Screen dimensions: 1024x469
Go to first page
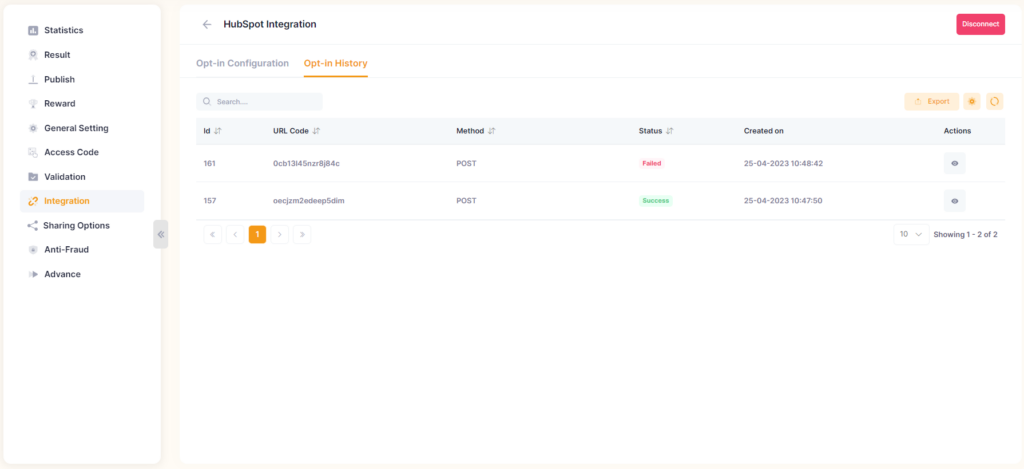click(x=212, y=234)
